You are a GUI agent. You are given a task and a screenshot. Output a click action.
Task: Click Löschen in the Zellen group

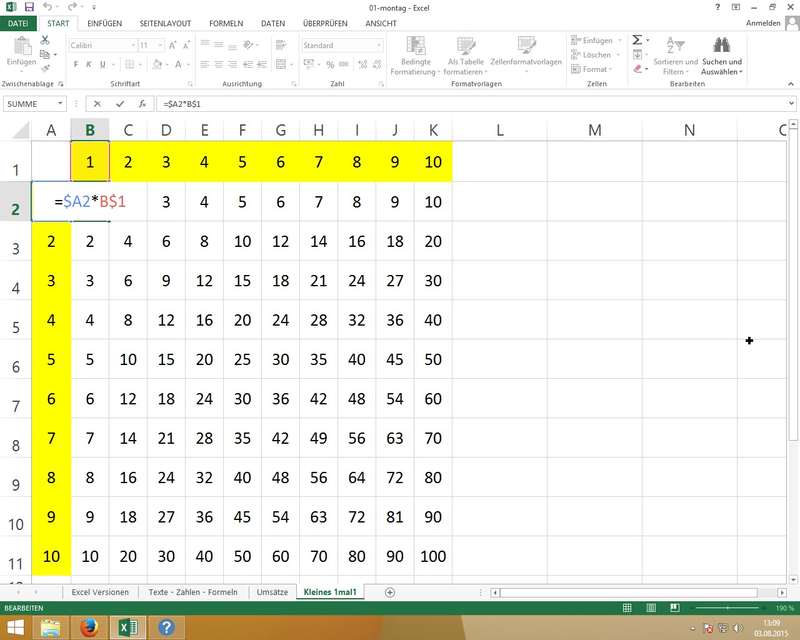[591, 55]
